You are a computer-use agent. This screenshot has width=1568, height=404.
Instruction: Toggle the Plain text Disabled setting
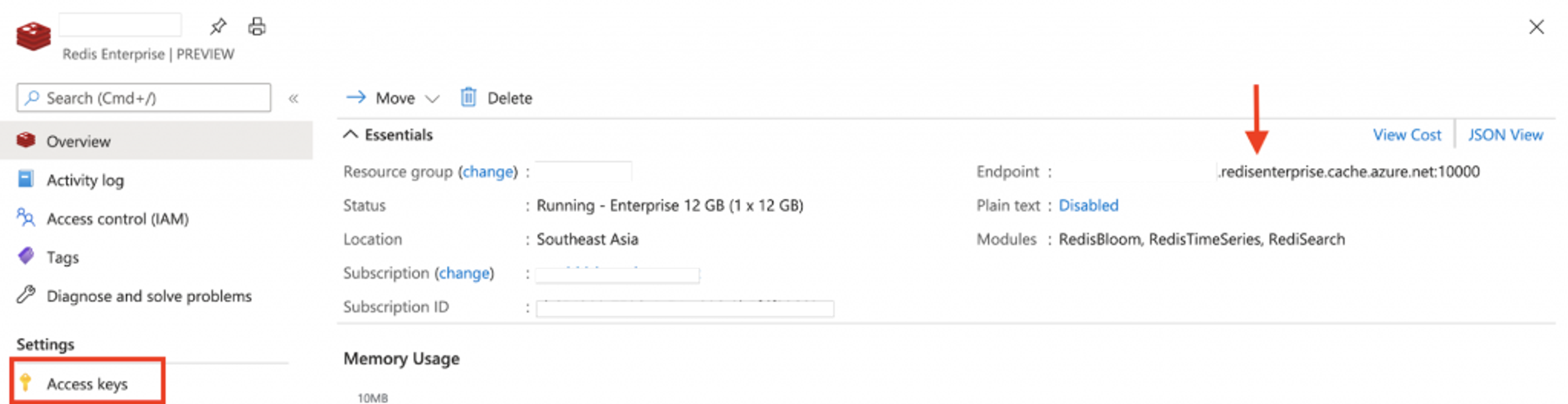tap(1088, 206)
